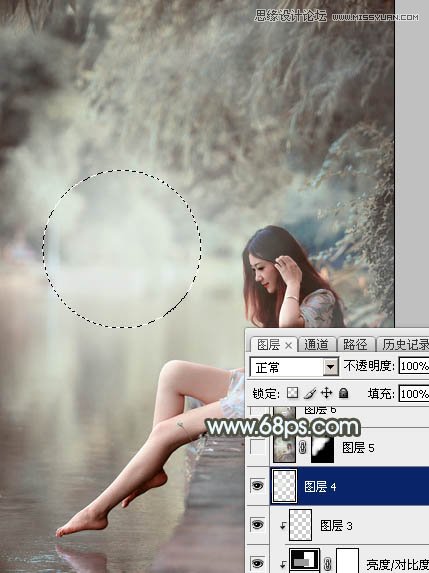Viewport: 429px width, 573px height.
Task: Select the 图层 5 image thumbnail
Action: [284, 448]
